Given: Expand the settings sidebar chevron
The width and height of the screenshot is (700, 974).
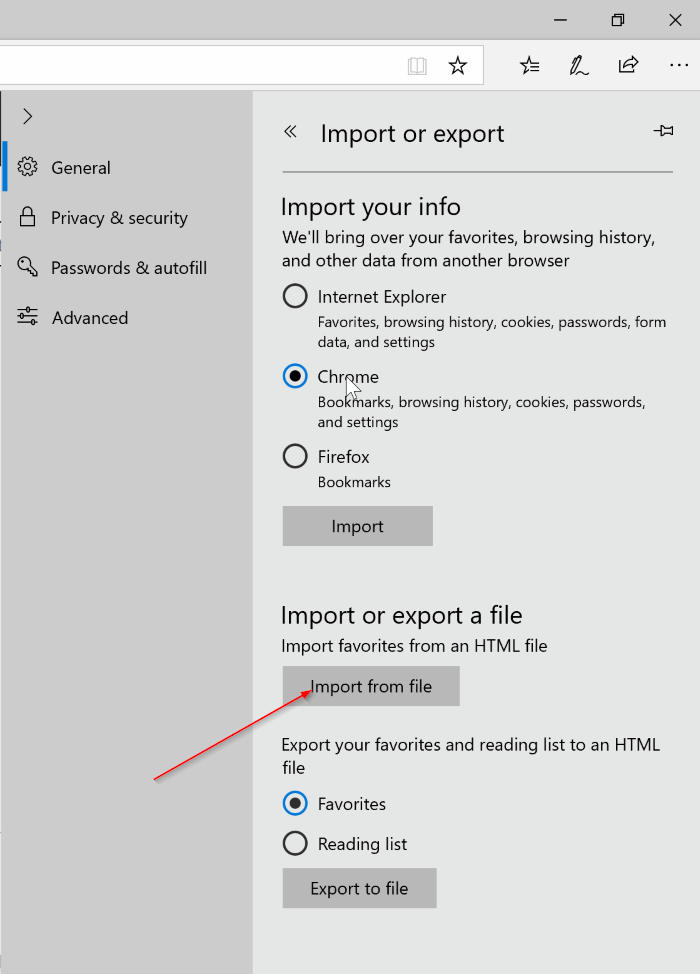Looking at the screenshot, I should [x=27, y=116].
